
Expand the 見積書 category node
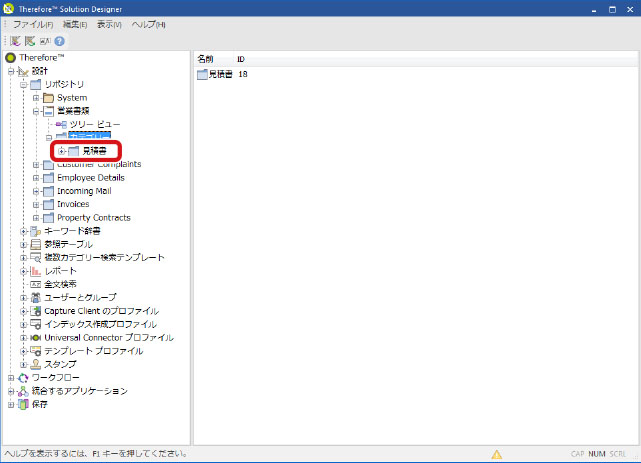coord(62,150)
